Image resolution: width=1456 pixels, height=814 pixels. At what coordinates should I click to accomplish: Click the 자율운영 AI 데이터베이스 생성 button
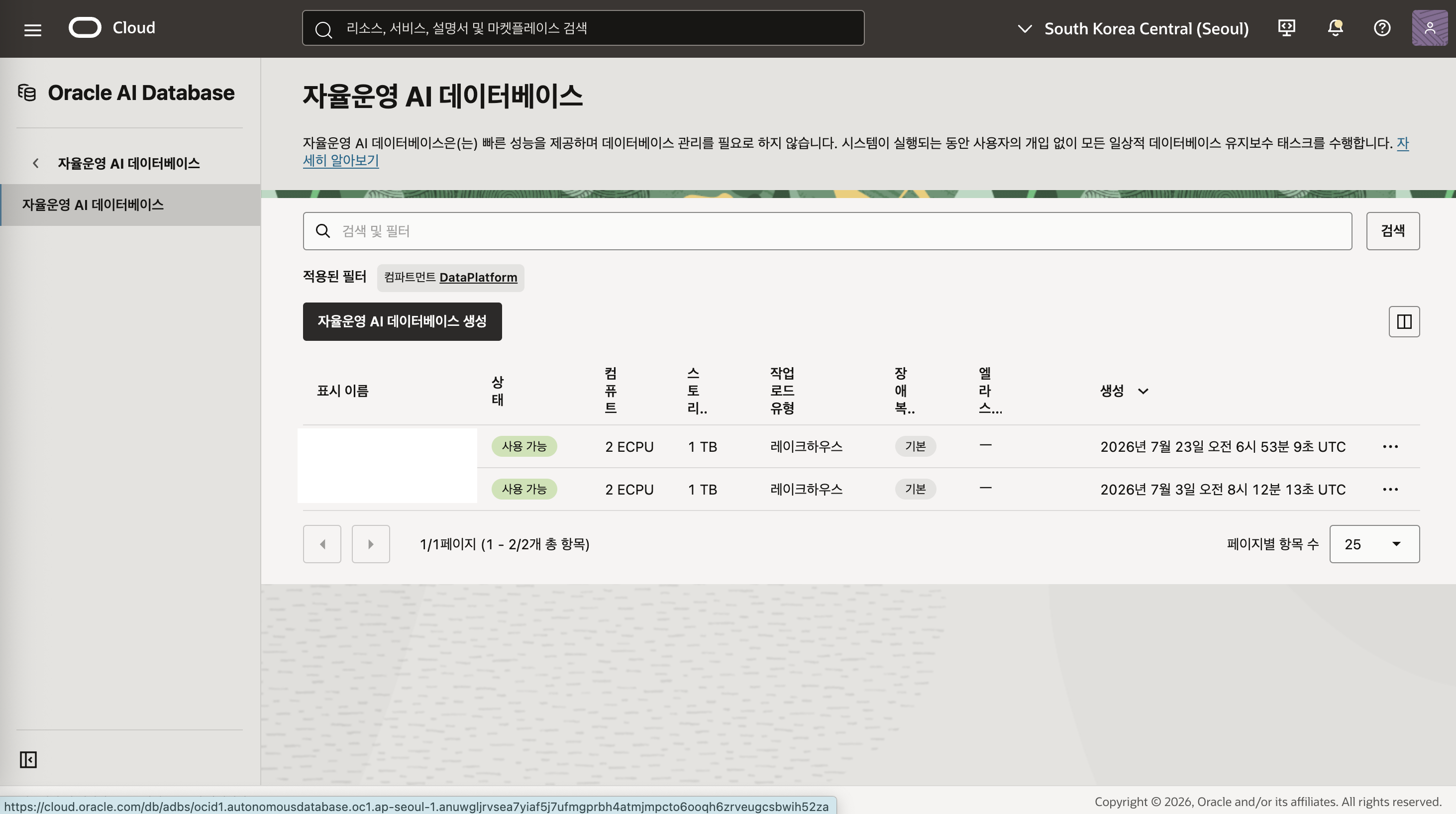point(402,321)
